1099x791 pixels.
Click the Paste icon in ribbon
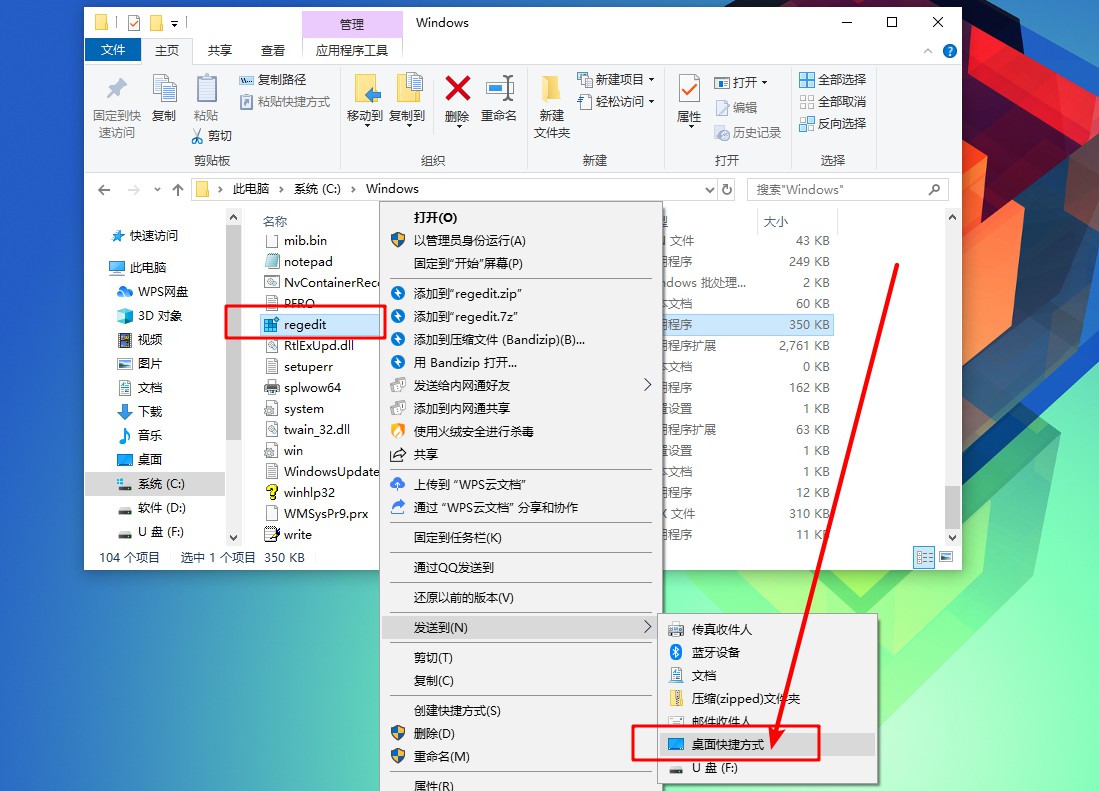click(206, 98)
